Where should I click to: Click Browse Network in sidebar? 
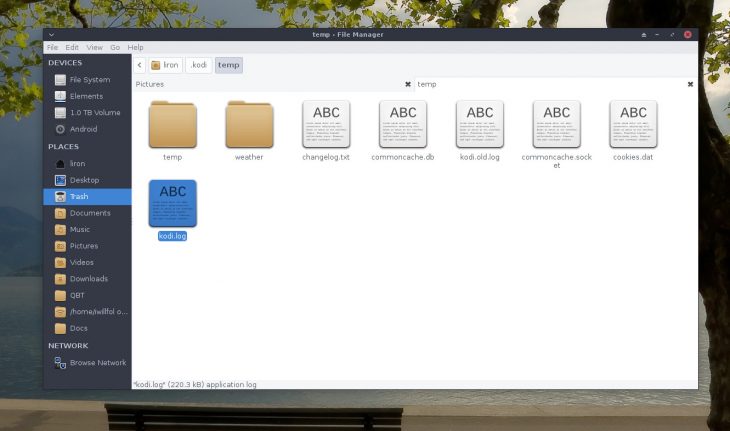(x=88, y=363)
